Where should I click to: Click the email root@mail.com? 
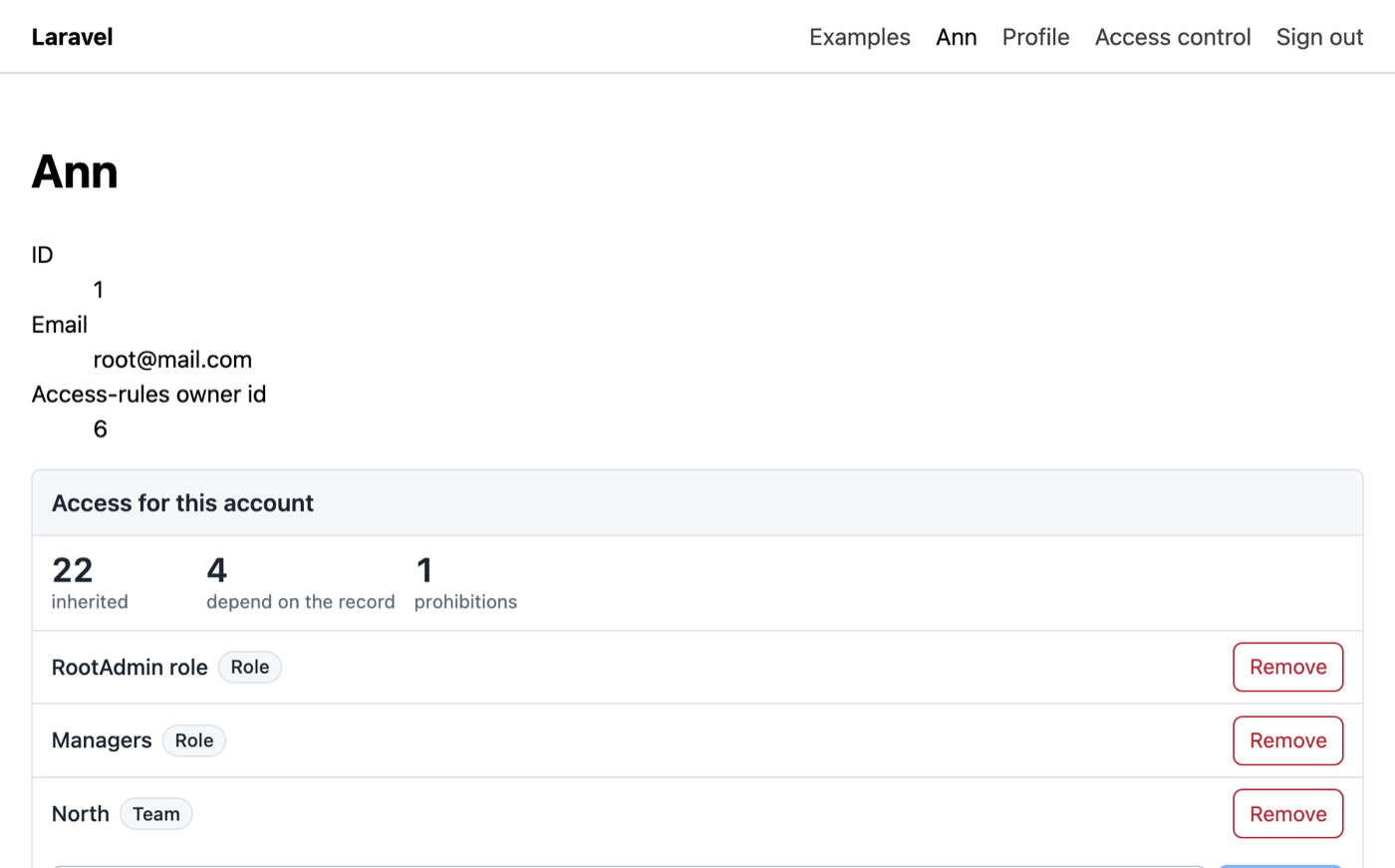point(172,360)
